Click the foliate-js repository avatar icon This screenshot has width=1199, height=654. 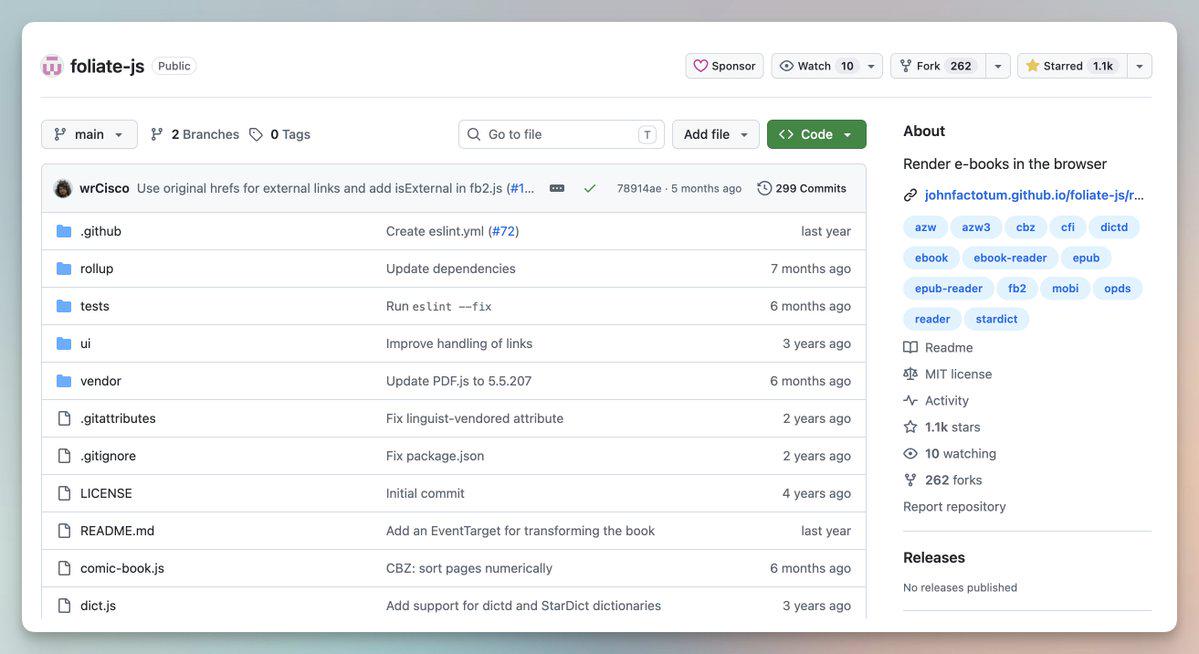pyautogui.click(x=51, y=66)
